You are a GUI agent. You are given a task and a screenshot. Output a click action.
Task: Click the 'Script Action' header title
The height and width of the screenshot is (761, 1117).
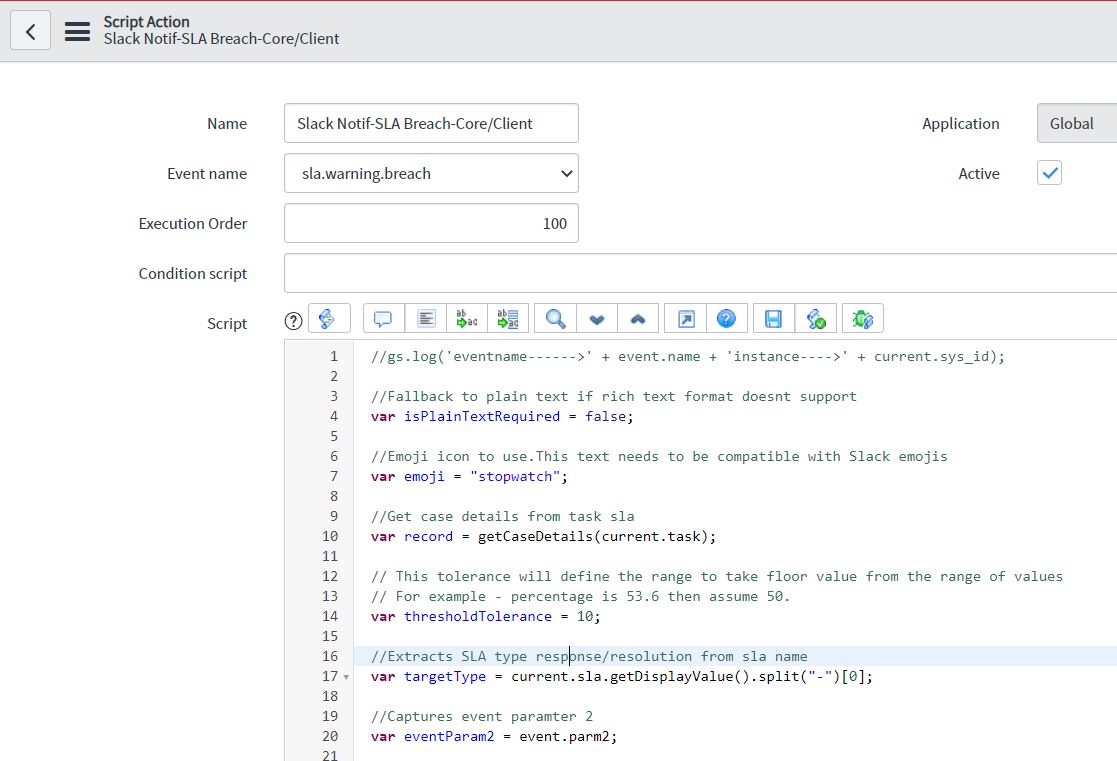point(146,21)
